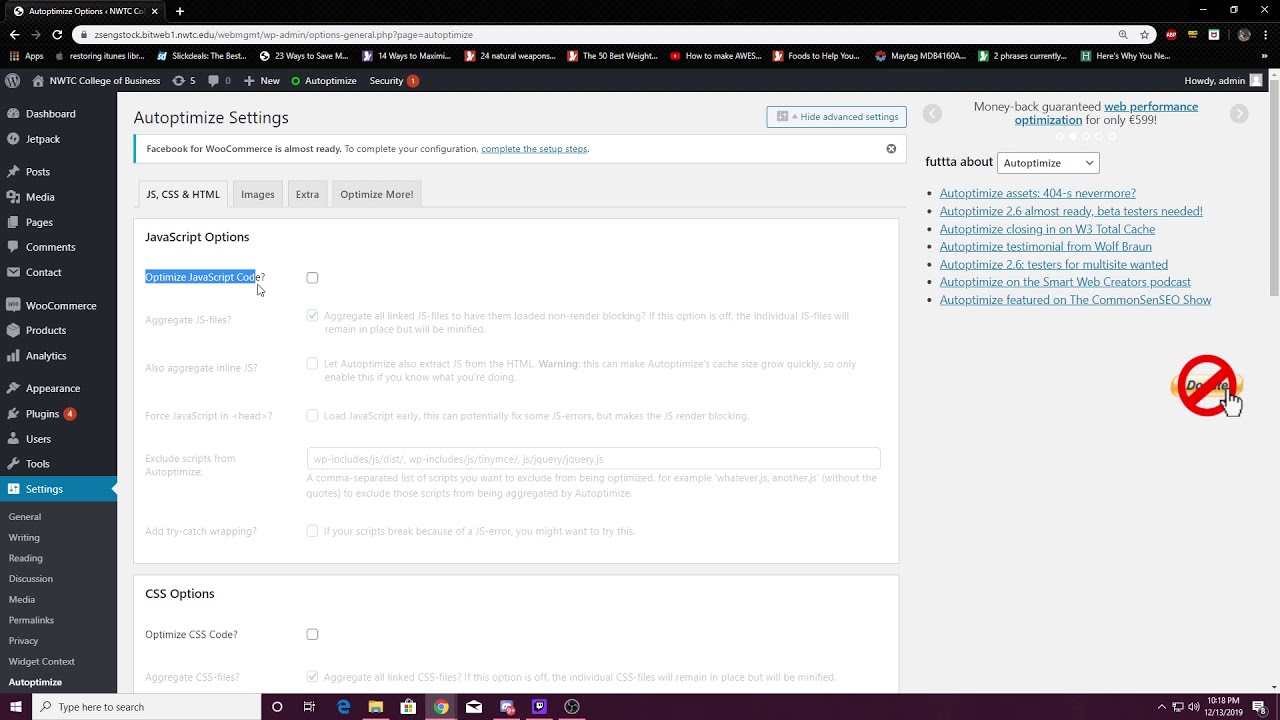Open Microsoft Edge from the taskbar

[343, 707]
